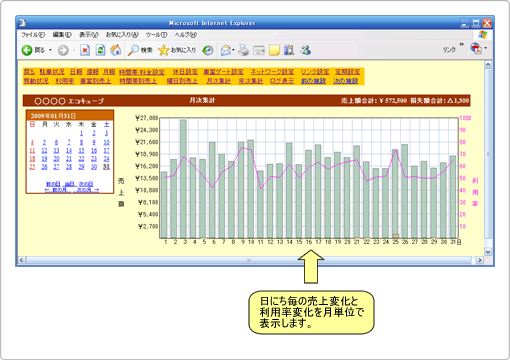The image size is (510, 360).
Task: Open the History clock icon
Action: click(x=208, y=50)
